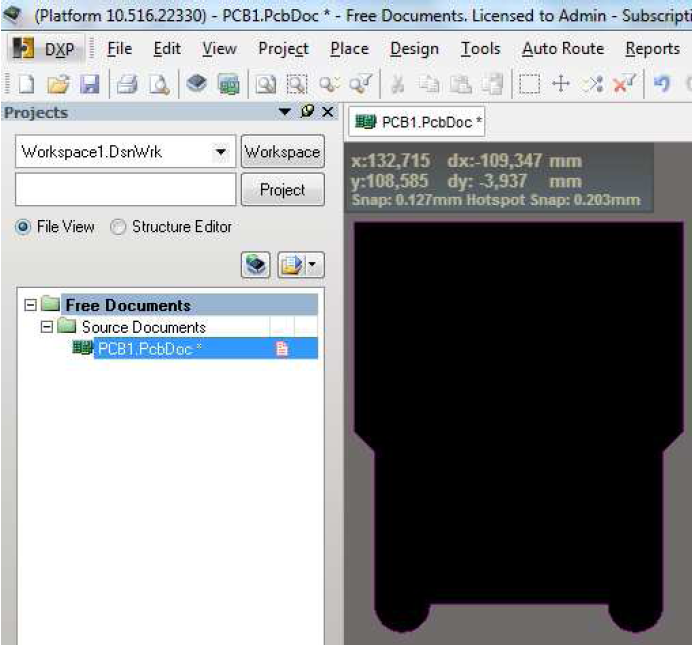692x645 pixels.
Task: Open Projects panel options down arrow
Action: (x=285, y=112)
